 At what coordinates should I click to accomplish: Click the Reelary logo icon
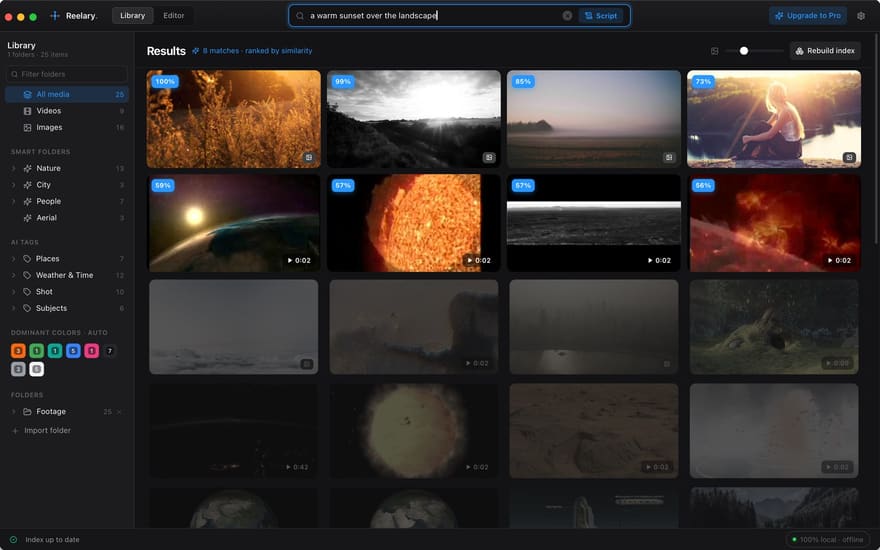click(54, 16)
